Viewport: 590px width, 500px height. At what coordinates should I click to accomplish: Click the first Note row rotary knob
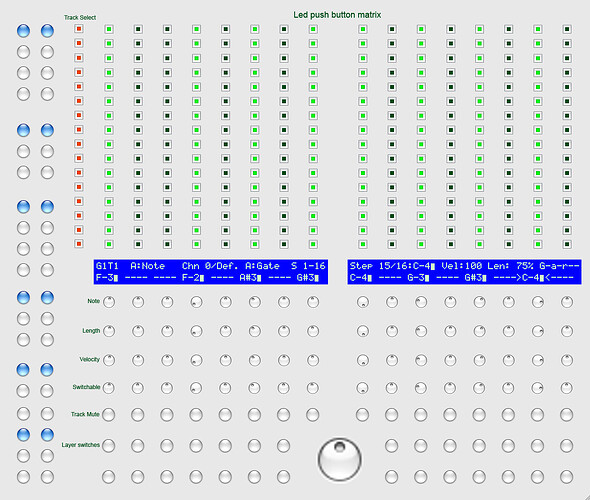[109, 302]
